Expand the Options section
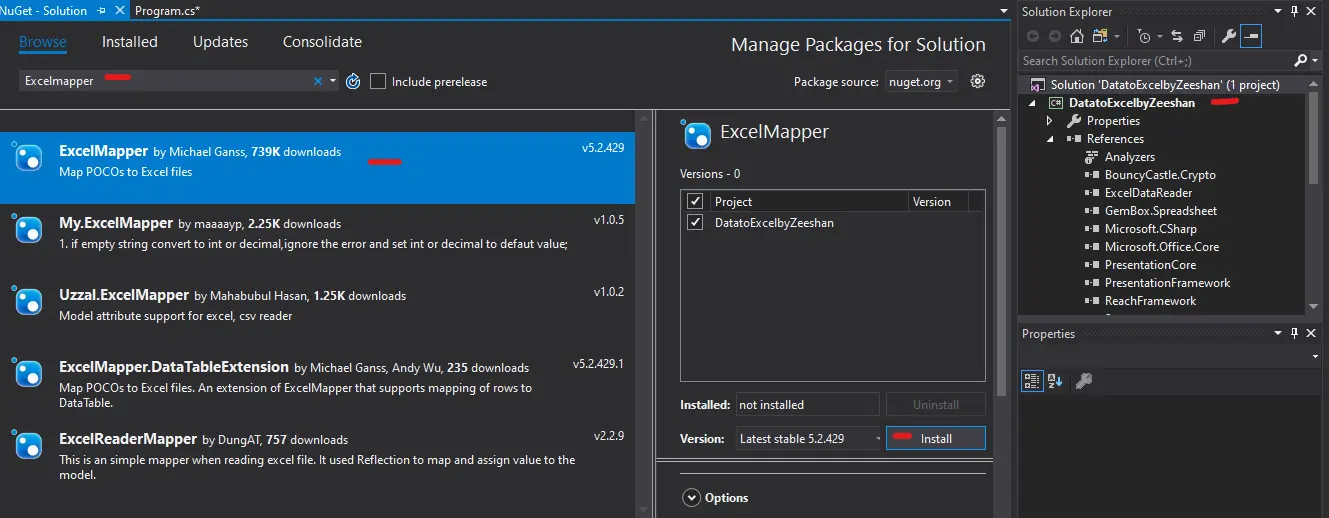This screenshot has width=1329, height=518. tap(691, 497)
